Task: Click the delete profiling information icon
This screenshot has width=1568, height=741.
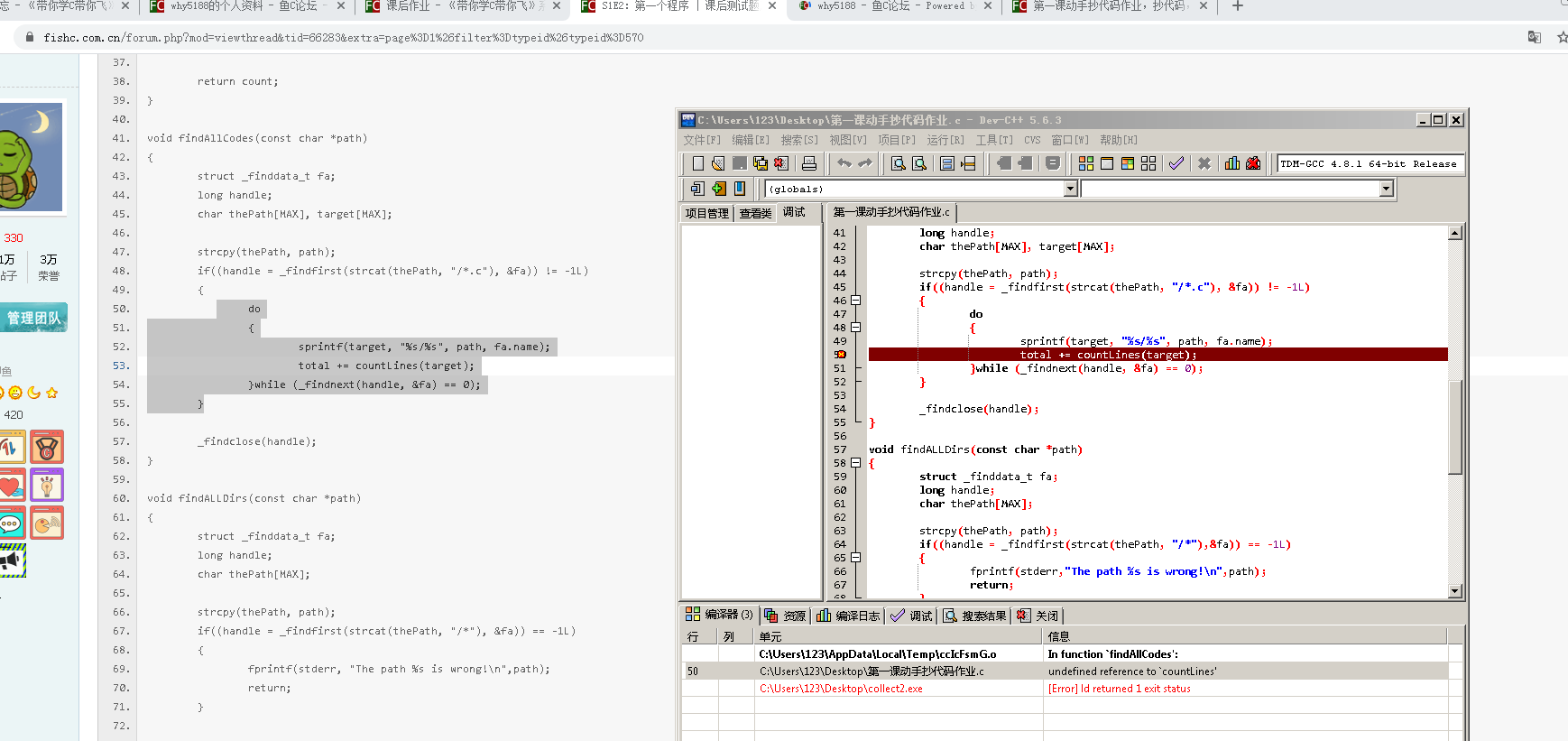Action: (x=1253, y=163)
